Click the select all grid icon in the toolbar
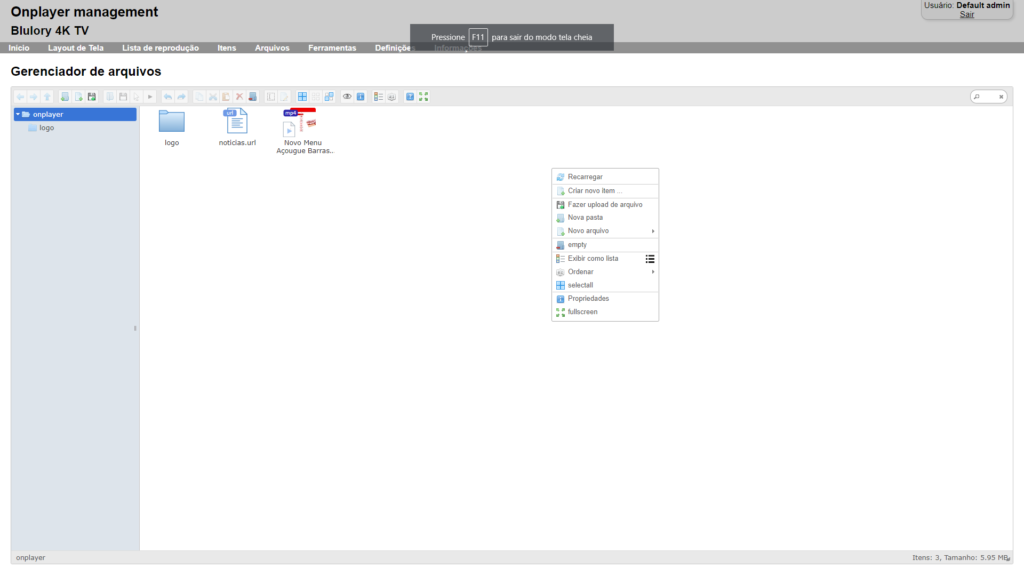Viewport: 1024px width, 576px height. [x=302, y=97]
